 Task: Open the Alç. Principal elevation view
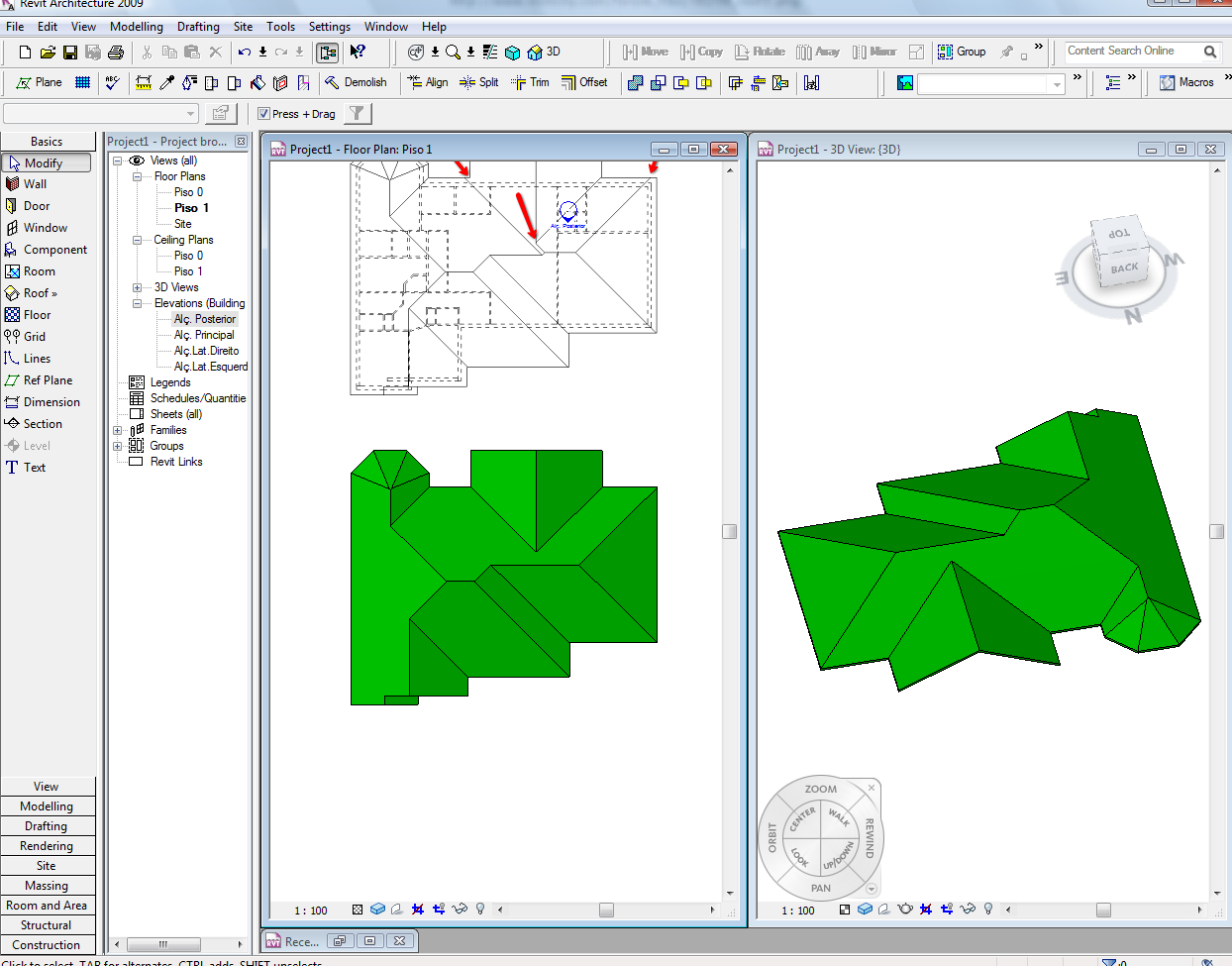click(204, 335)
